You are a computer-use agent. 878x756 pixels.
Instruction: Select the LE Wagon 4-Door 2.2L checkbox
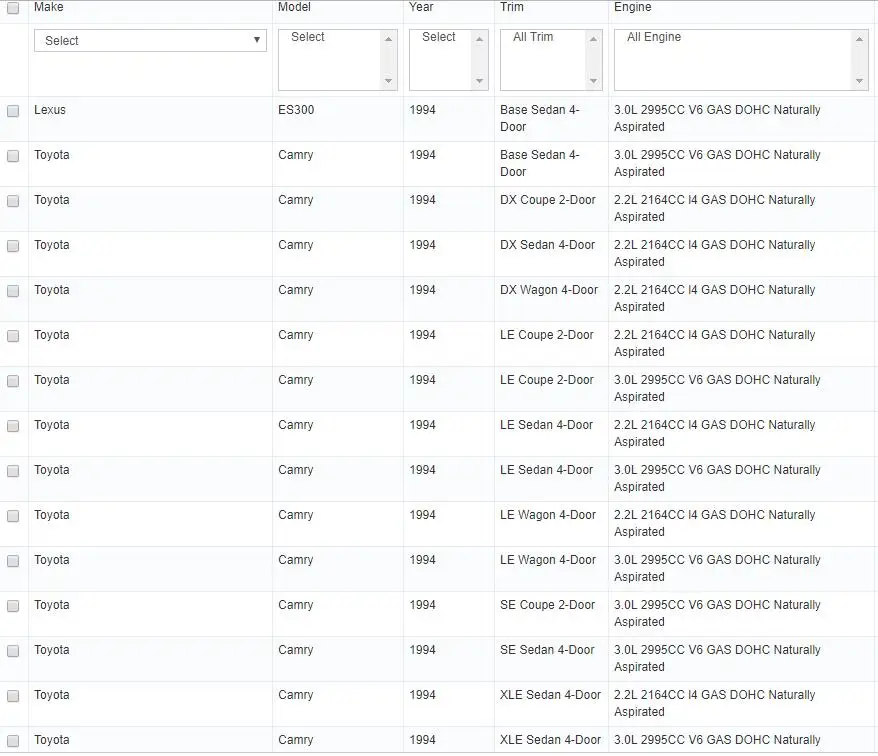(x=13, y=516)
